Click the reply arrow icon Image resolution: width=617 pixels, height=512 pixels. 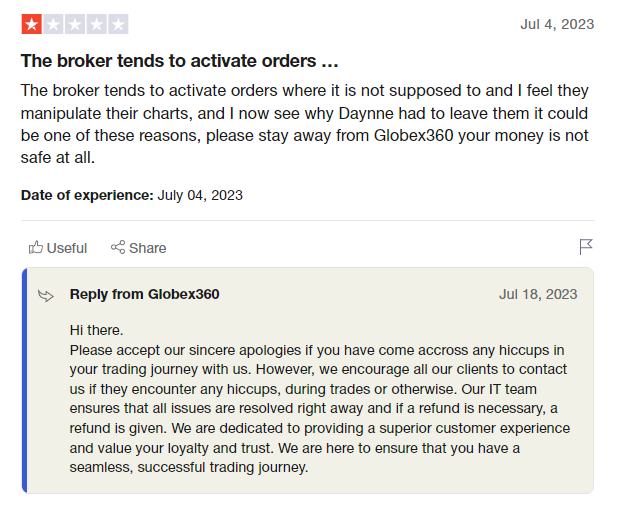(x=45, y=295)
